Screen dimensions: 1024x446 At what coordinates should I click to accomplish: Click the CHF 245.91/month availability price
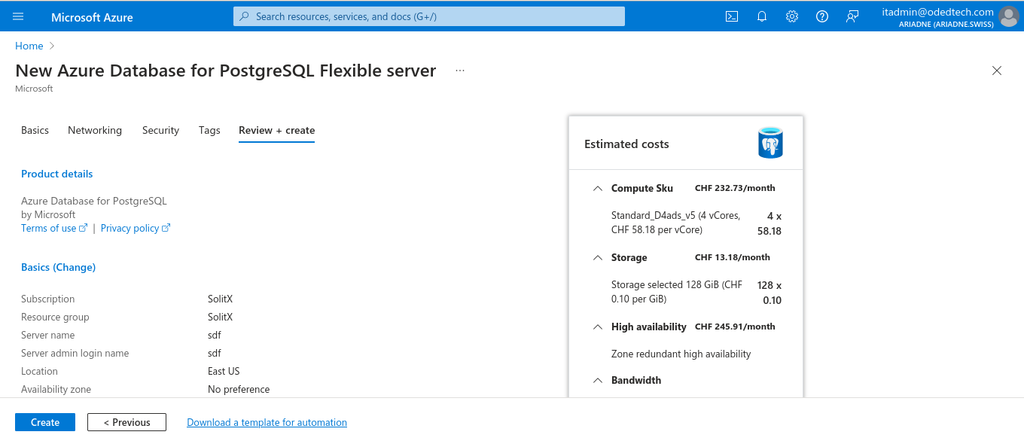point(735,327)
